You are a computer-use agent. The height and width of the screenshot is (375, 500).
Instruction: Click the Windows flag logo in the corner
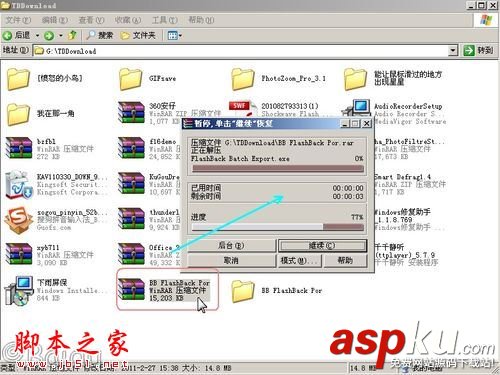tap(486, 20)
